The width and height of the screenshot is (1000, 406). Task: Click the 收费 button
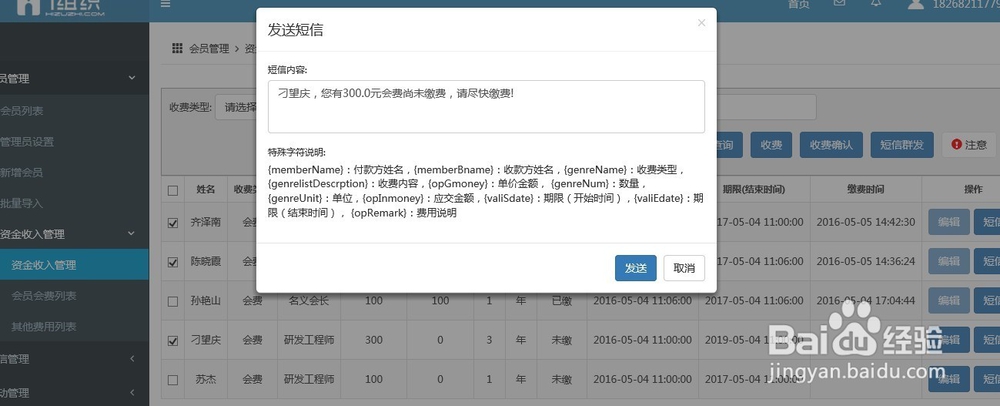click(x=771, y=145)
